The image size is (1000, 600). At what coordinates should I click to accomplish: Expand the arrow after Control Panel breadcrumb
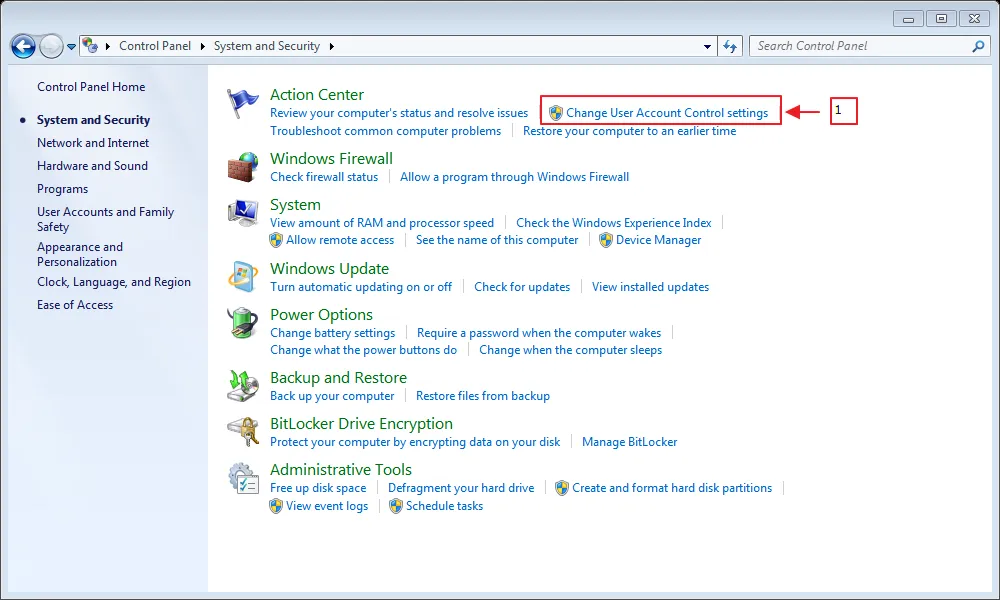(x=202, y=46)
